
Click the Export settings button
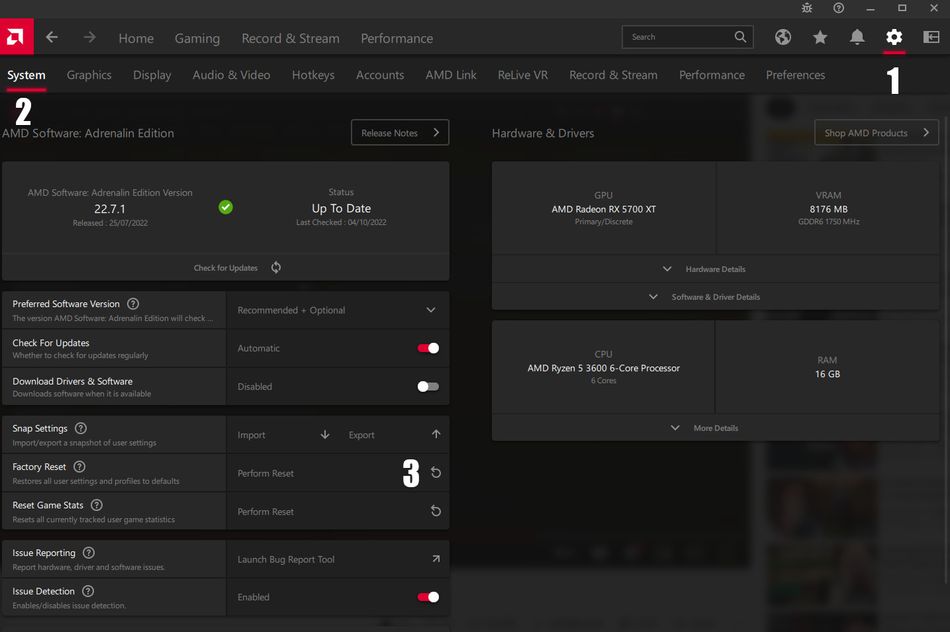coord(394,435)
